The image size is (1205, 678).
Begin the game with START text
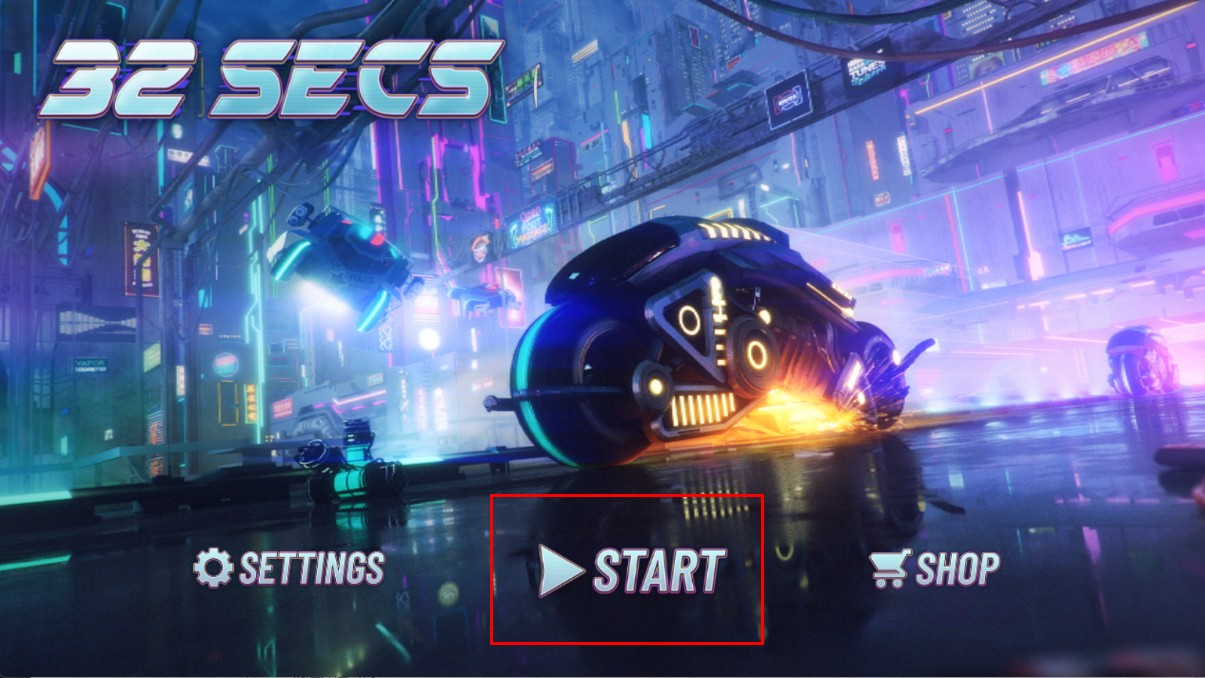click(659, 570)
